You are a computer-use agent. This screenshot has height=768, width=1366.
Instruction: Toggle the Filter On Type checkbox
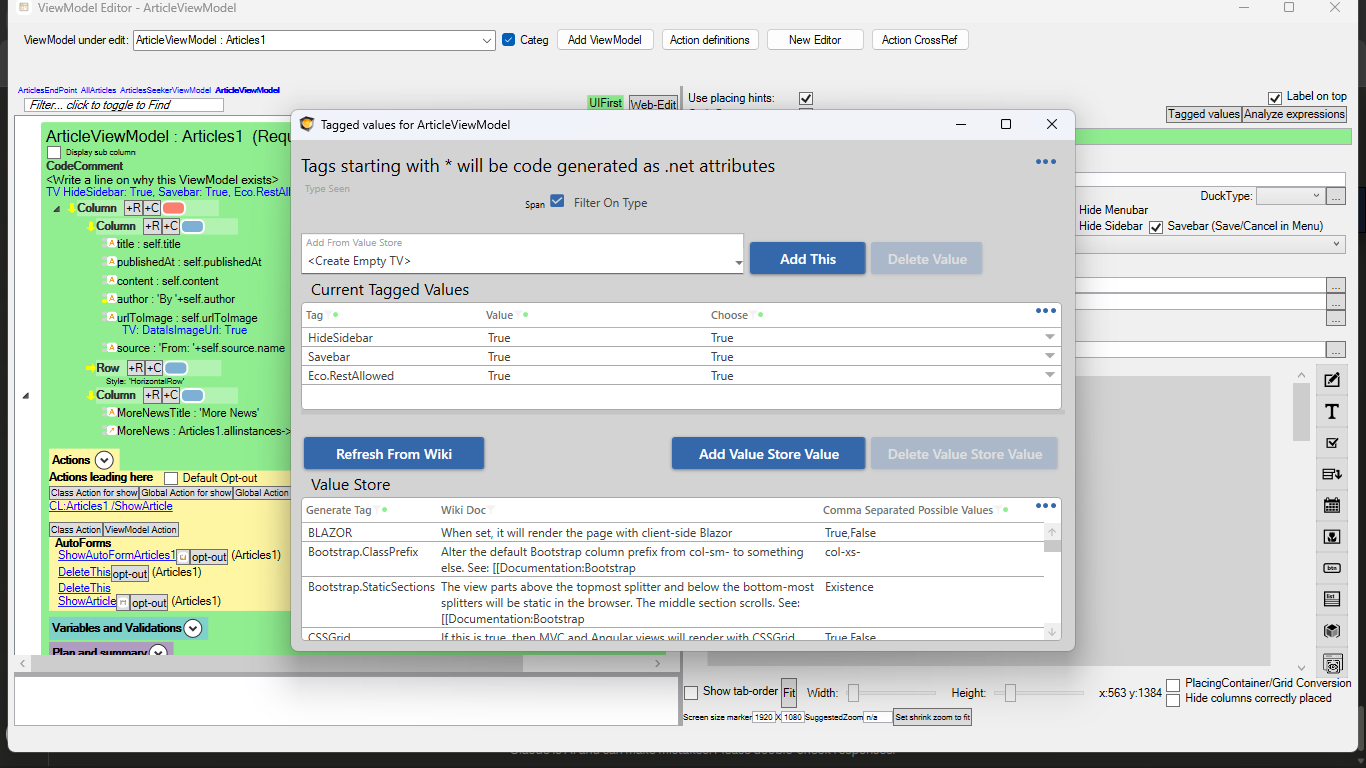click(557, 202)
